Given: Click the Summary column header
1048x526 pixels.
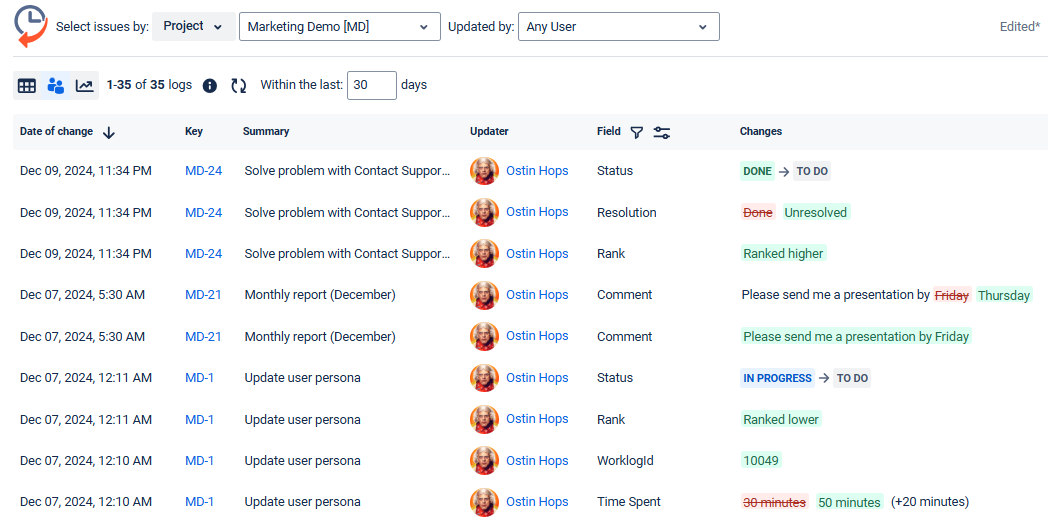Looking at the screenshot, I should tap(266, 132).
